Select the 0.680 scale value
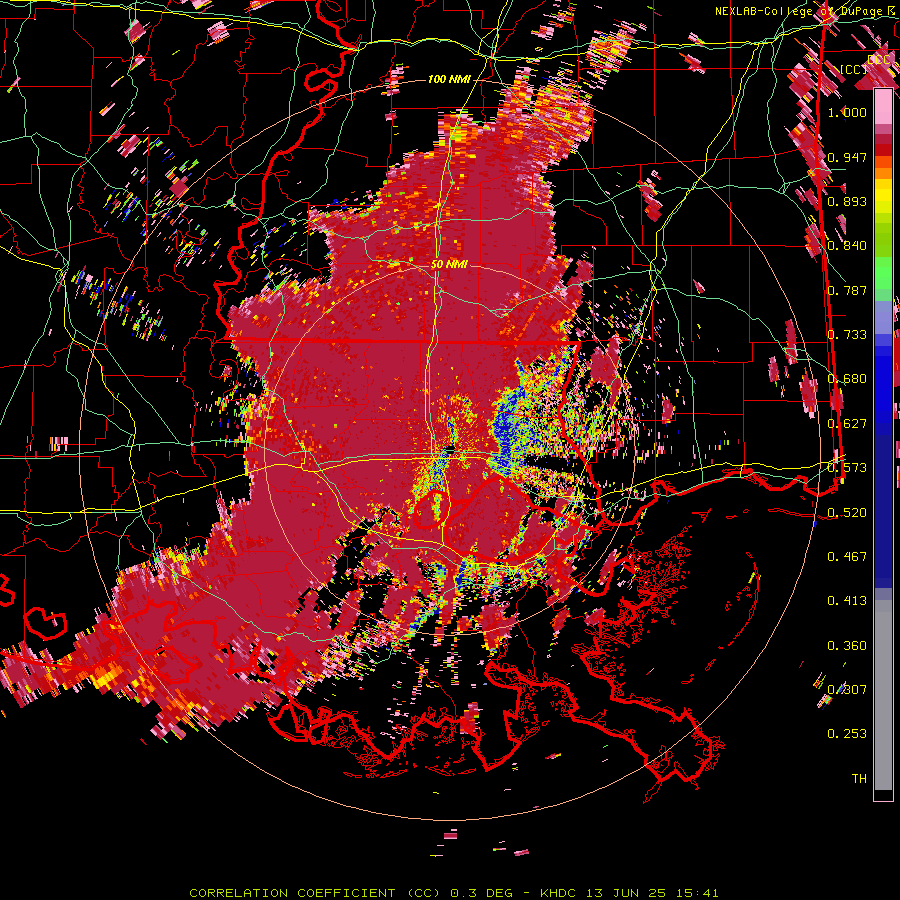Viewport: 900px width, 900px height. click(x=847, y=379)
